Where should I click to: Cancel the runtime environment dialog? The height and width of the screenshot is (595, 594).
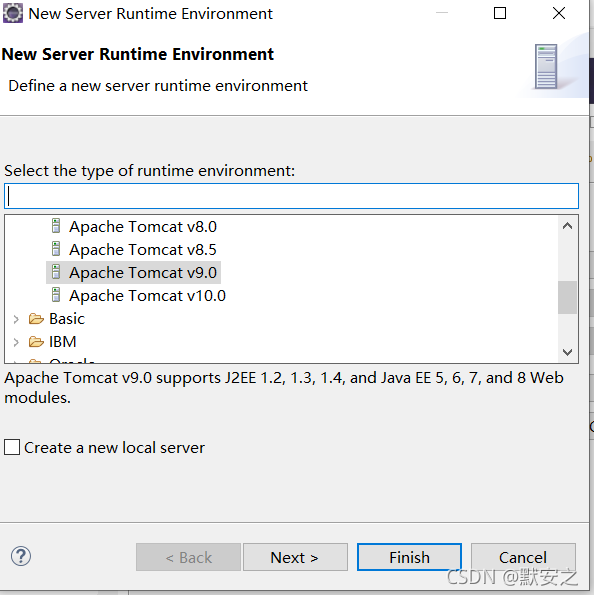523,557
